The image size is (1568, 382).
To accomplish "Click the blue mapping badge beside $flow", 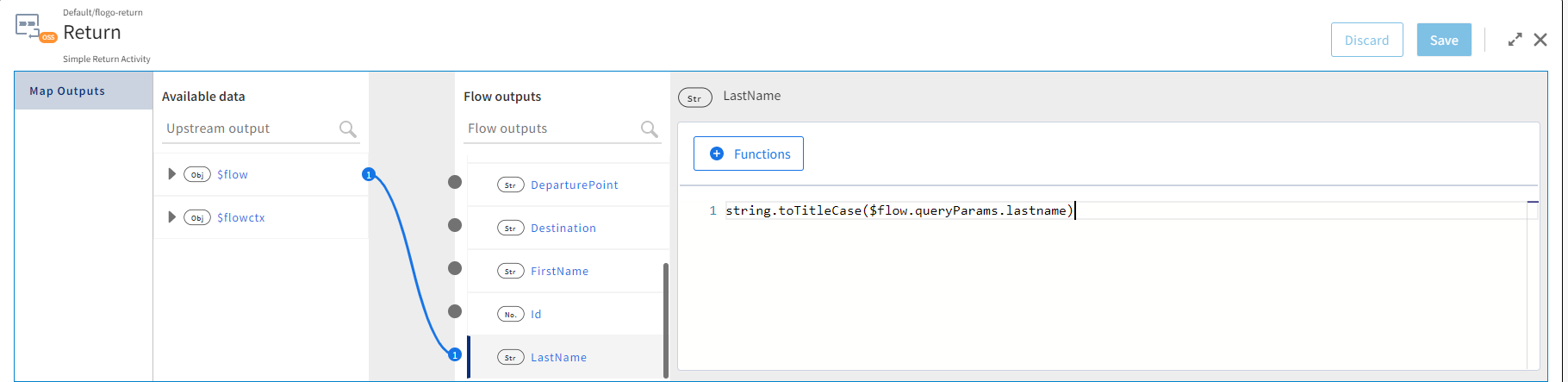I will pyautogui.click(x=369, y=175).
